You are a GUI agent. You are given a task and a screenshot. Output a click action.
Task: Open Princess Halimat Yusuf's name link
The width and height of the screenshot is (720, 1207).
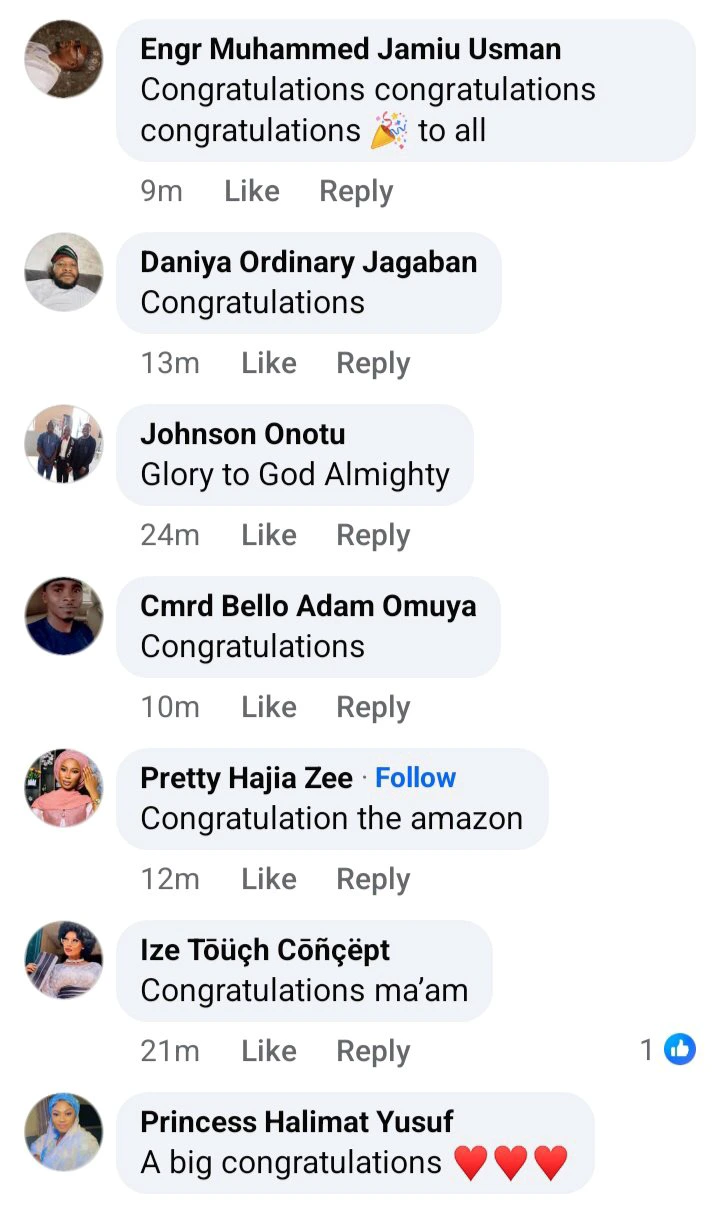pyautogui.click(x=296, y=1122)
